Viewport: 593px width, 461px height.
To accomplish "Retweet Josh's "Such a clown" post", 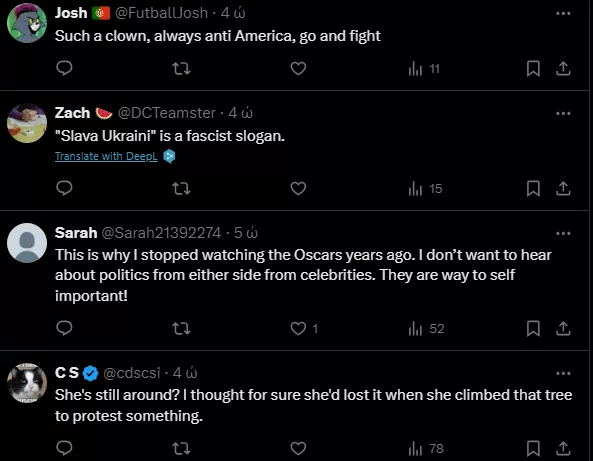I will point(181,68).
